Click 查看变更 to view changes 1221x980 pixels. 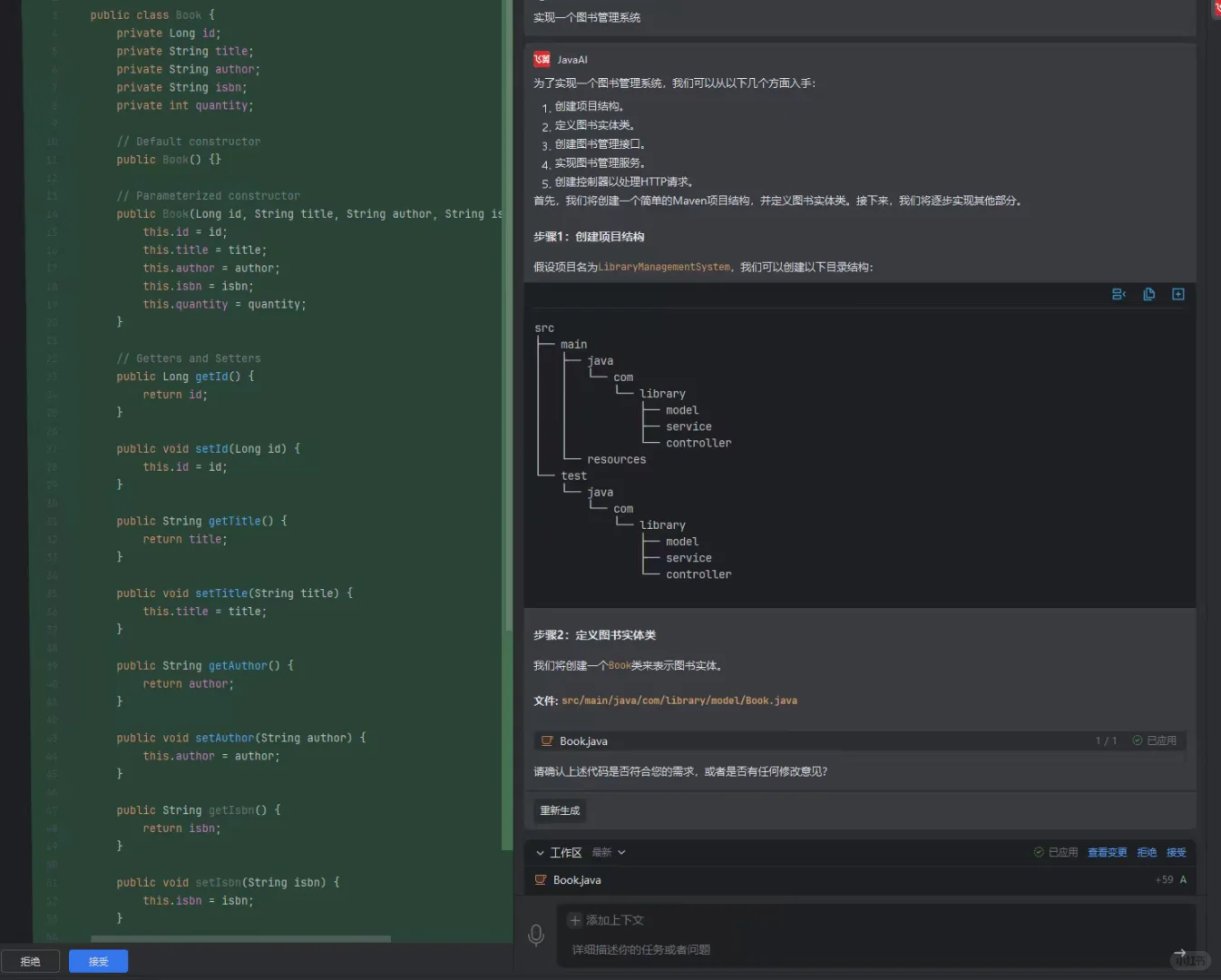[1108, 853]
